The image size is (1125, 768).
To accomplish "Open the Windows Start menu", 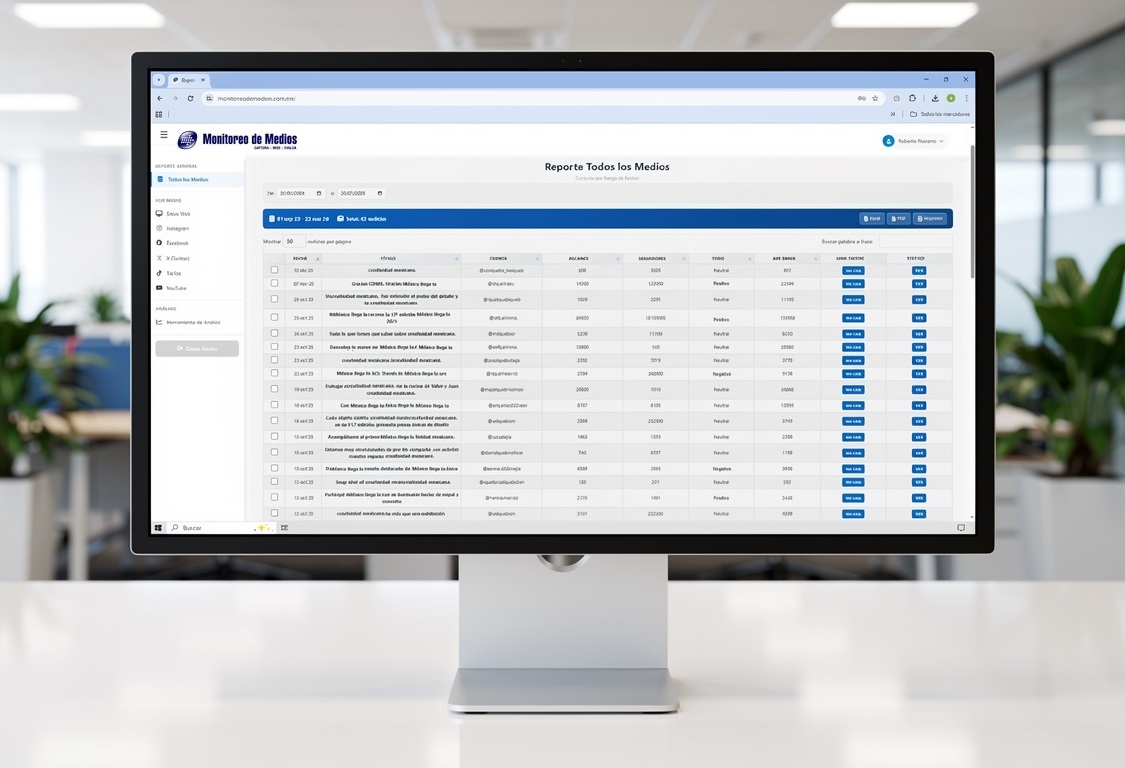I will [x=158, y=527].
